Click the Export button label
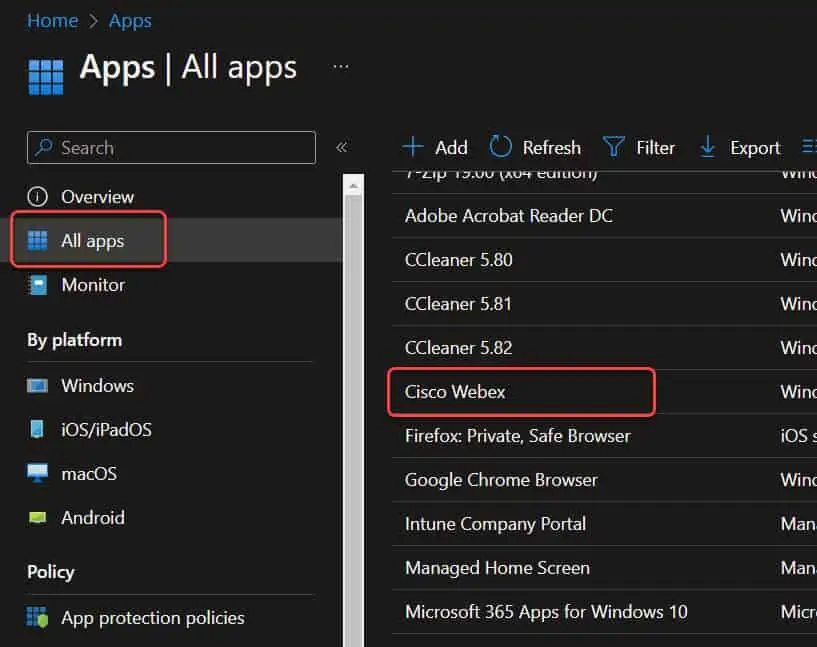This screenshot has width=817, height=647. click(754, 148)
